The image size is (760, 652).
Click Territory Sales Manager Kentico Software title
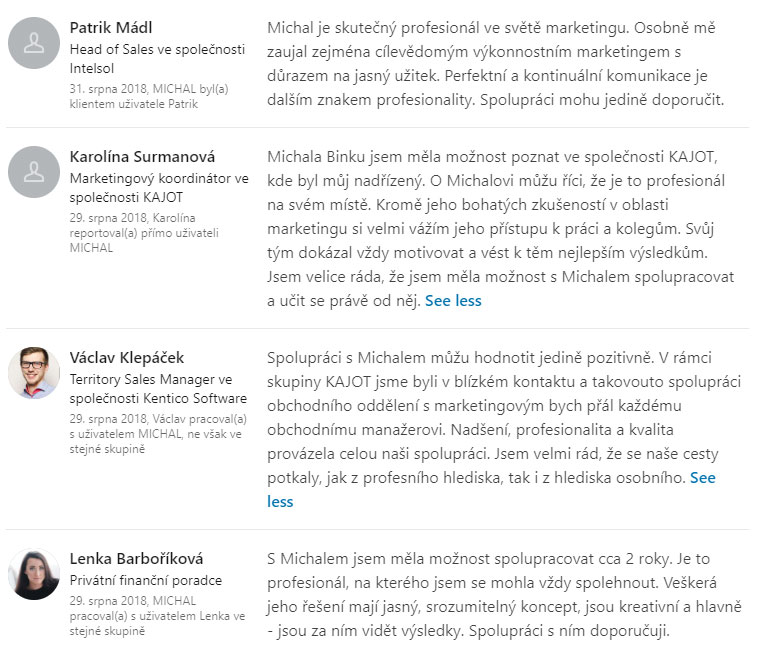coord(158,389)
